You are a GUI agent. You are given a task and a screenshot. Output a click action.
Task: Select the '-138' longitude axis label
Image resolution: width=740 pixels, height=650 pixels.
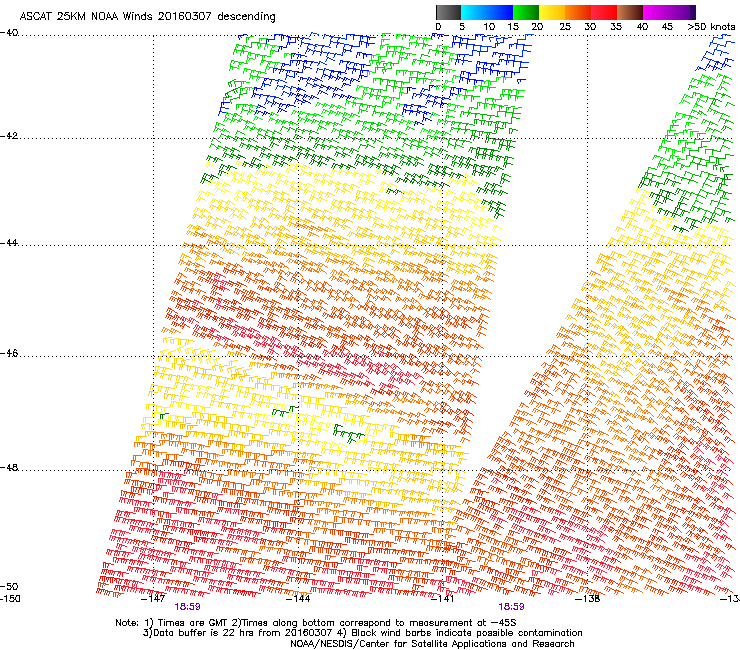pos(588,599)
